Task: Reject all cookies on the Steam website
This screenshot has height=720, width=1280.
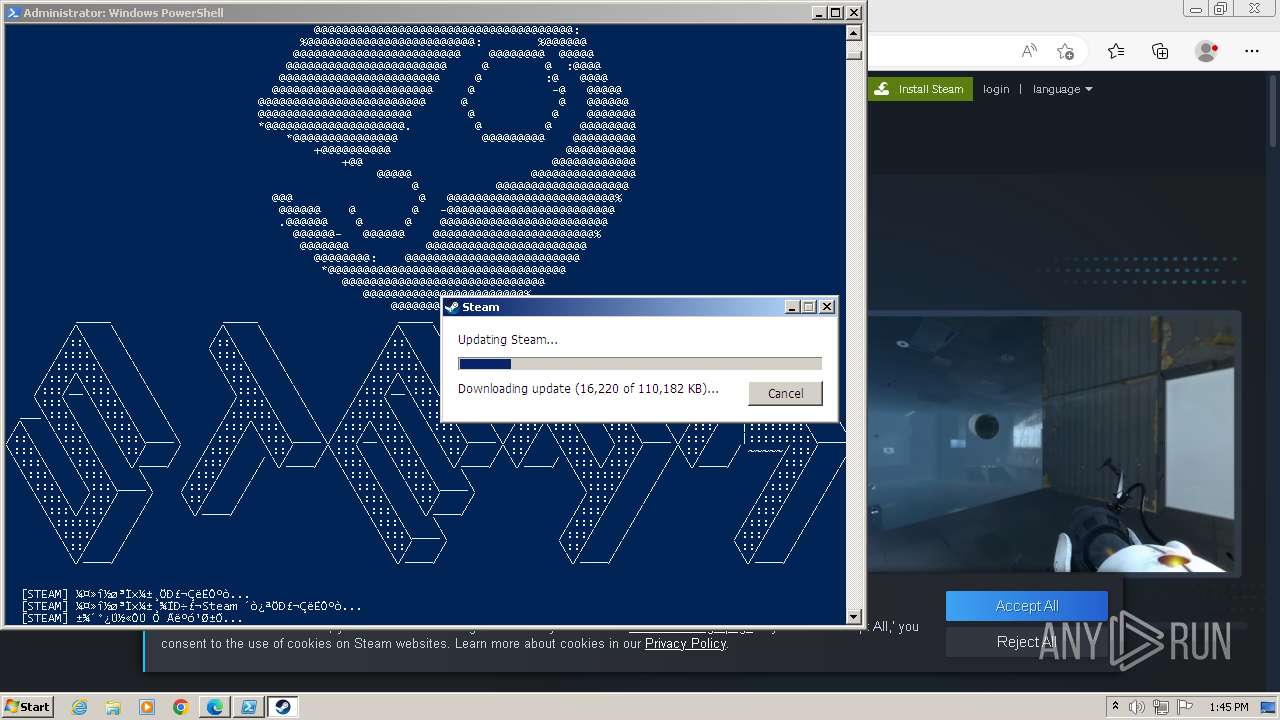Action: click(1027, 642)
